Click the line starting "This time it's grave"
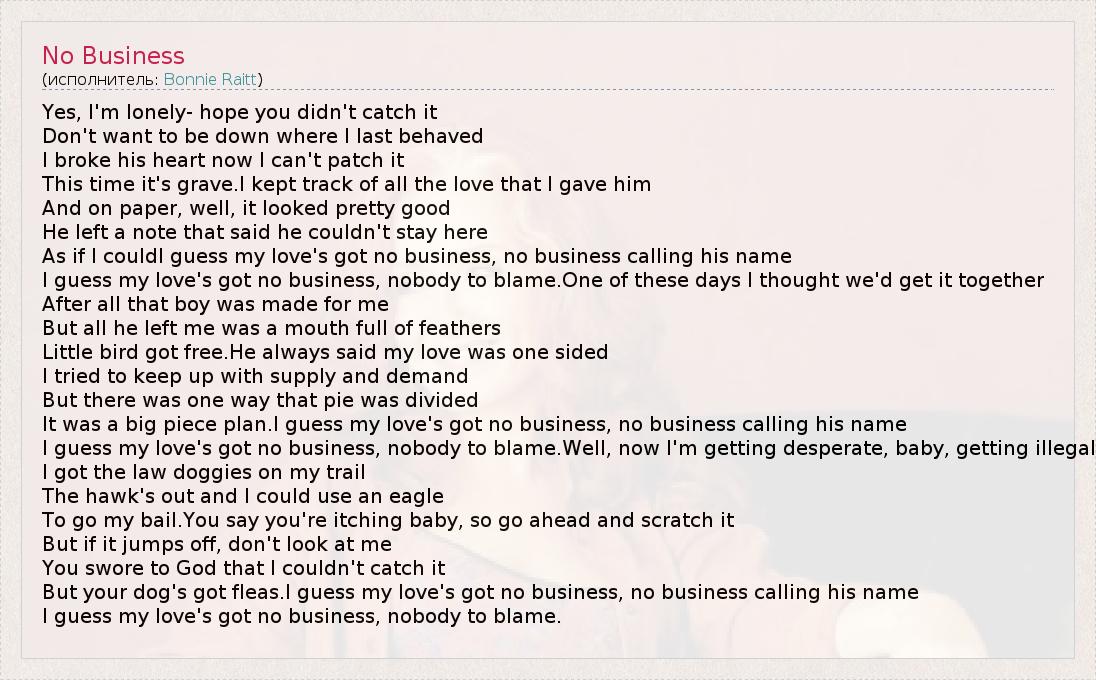The width and height of the screenshot is (1096, 680). 346,184
